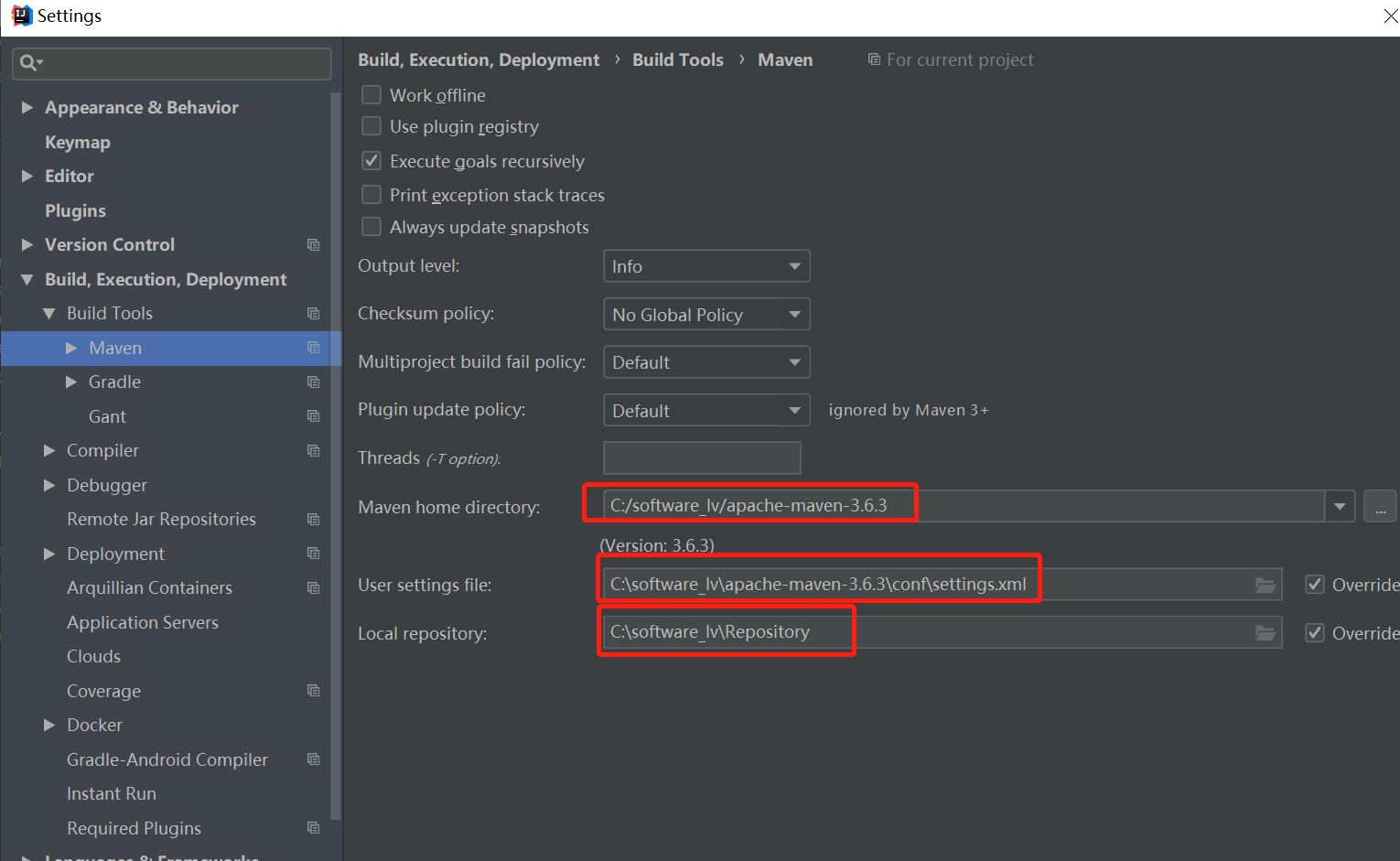Expand the Docker node

[x=49, y=726]
